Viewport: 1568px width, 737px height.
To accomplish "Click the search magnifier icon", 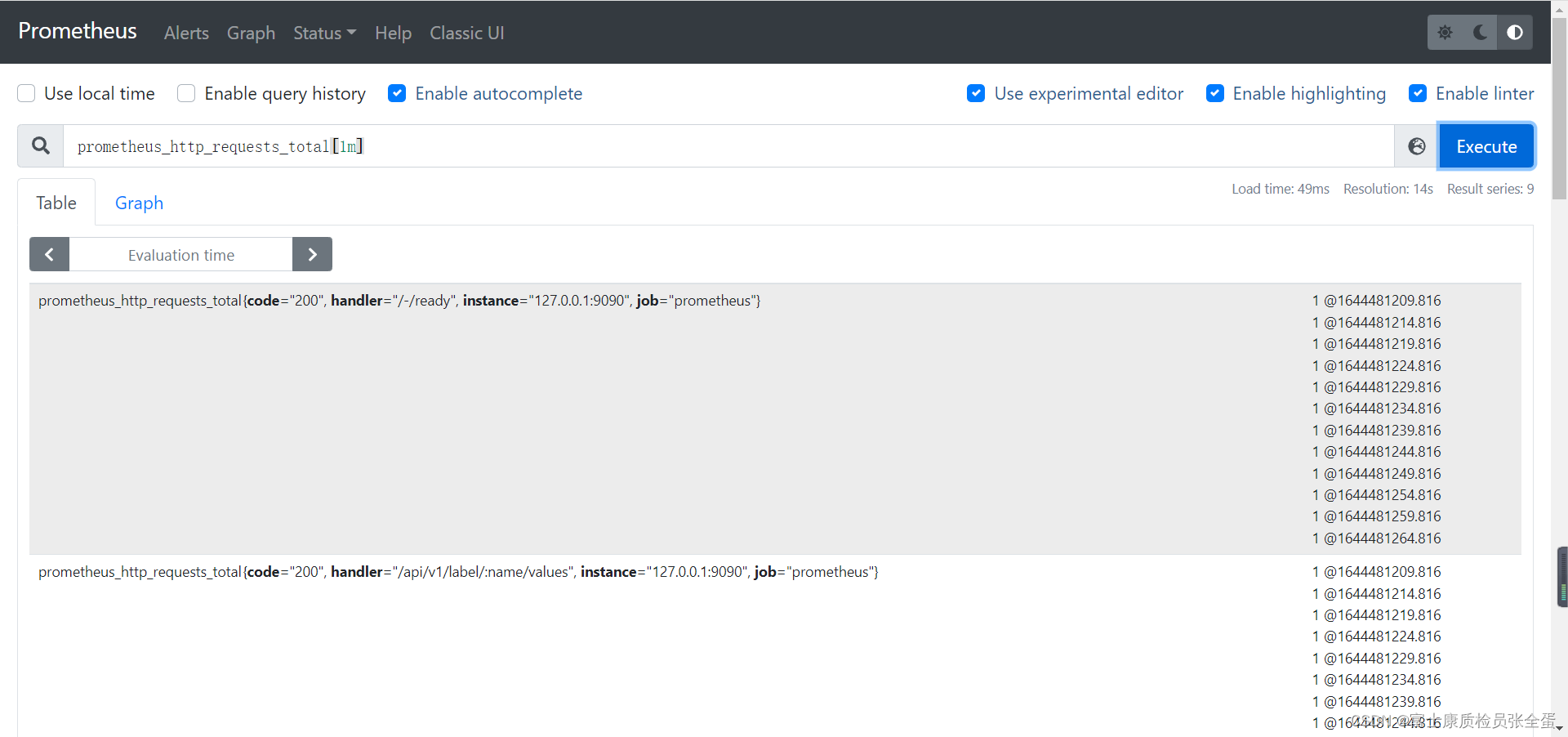I will coord(40,146).
